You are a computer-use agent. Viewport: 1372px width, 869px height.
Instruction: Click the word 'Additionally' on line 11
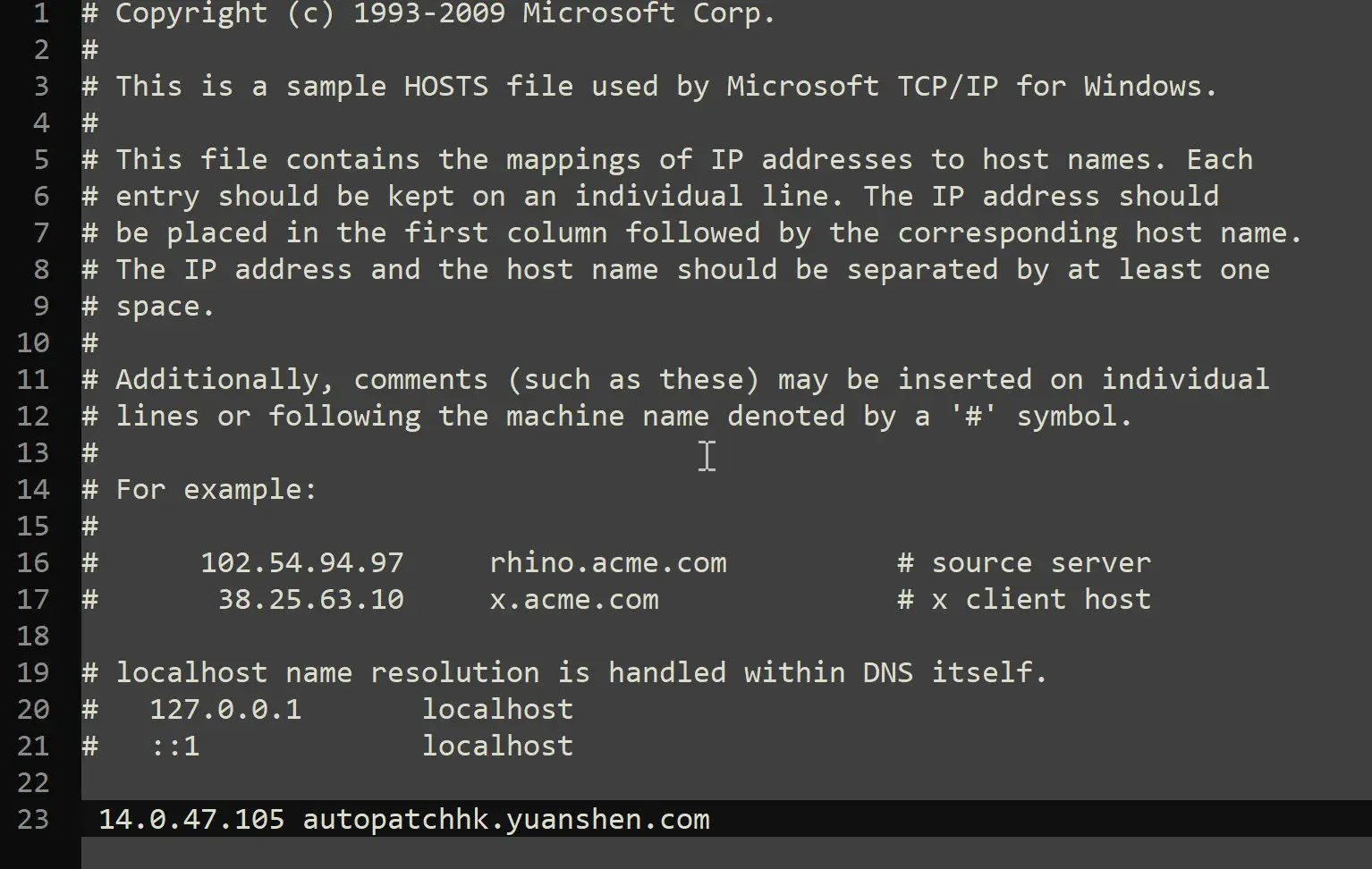[x=216, y=380]
